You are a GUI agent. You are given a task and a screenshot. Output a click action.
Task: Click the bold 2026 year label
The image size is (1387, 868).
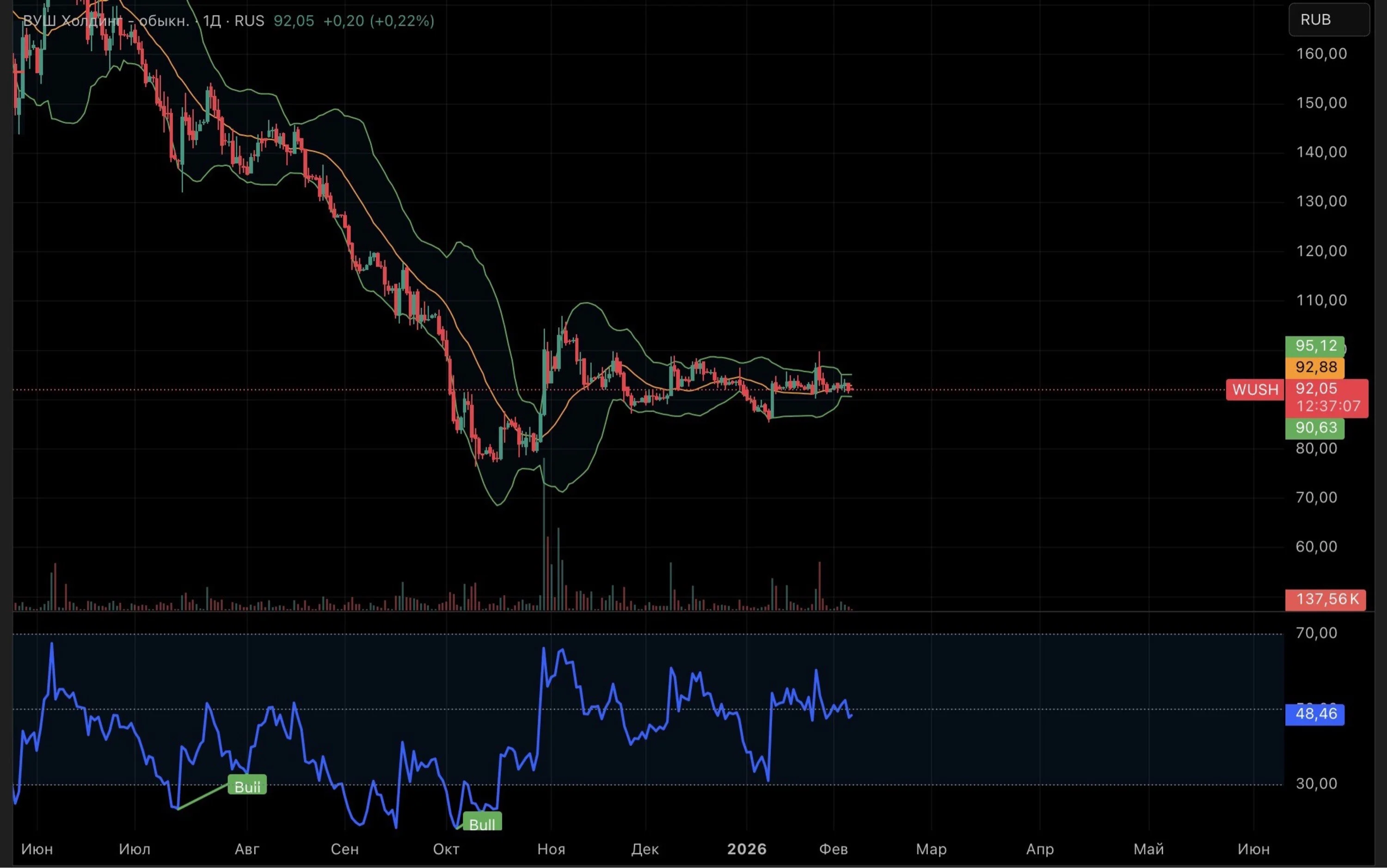tap(747, 850)
